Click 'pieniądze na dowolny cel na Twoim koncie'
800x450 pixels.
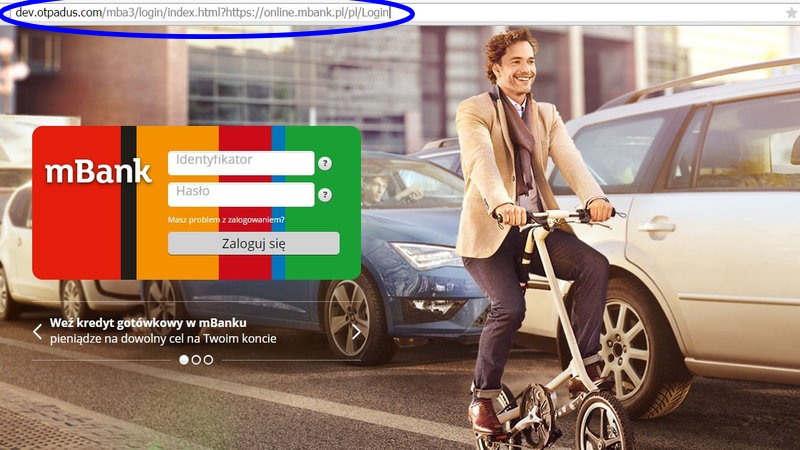point(163,339)
